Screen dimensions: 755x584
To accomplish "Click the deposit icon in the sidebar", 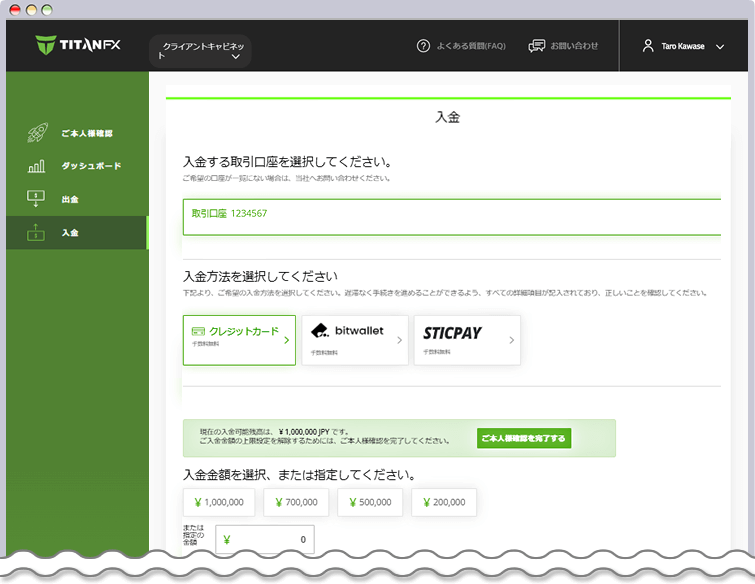I will 36,232.
